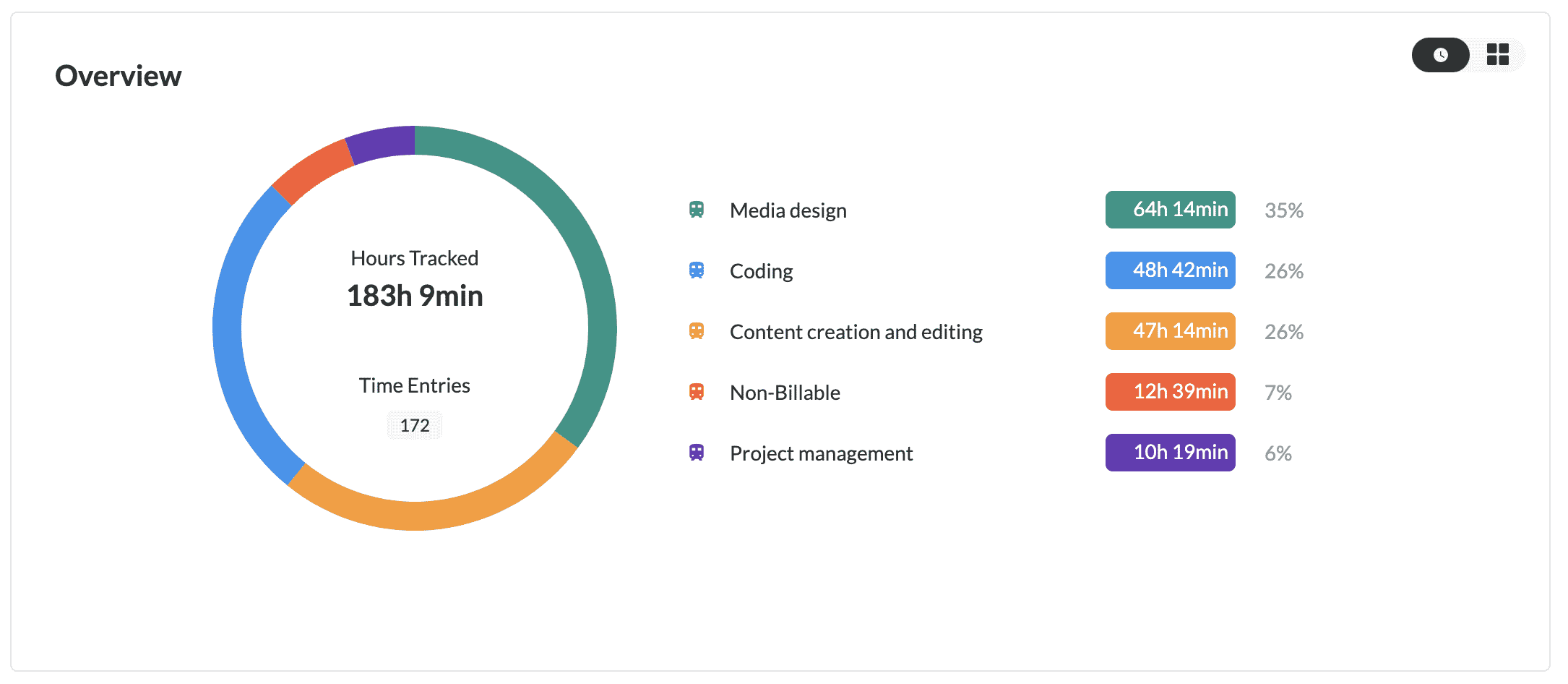Click the 47h 14min orange badge
The height and width of the screenshot is (684, 1568).
1170,331
